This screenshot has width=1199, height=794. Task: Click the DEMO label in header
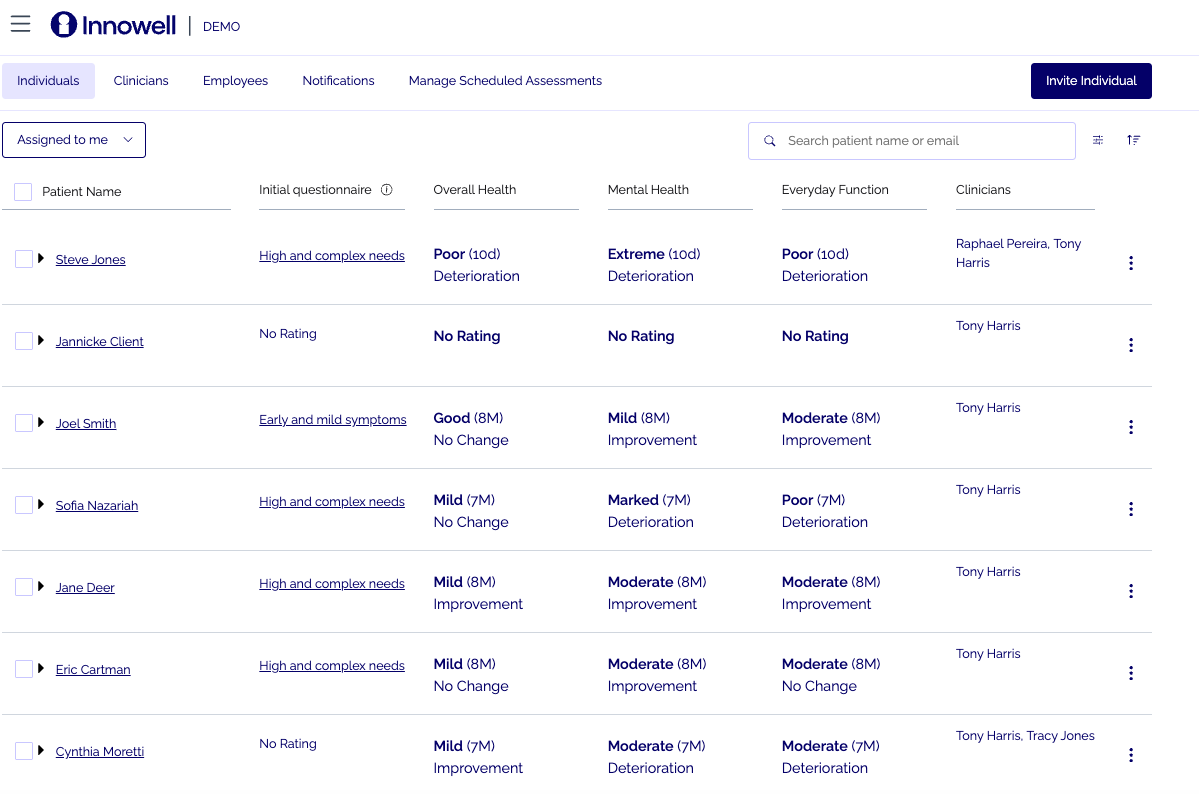click(x=221, y=27)
